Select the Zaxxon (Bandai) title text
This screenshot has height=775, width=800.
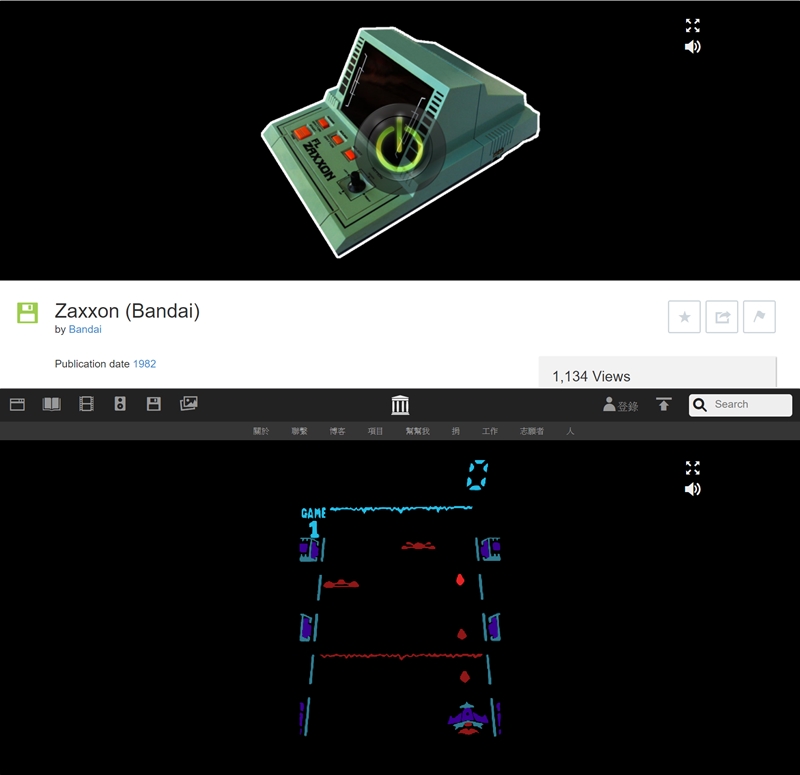[127, 311]
